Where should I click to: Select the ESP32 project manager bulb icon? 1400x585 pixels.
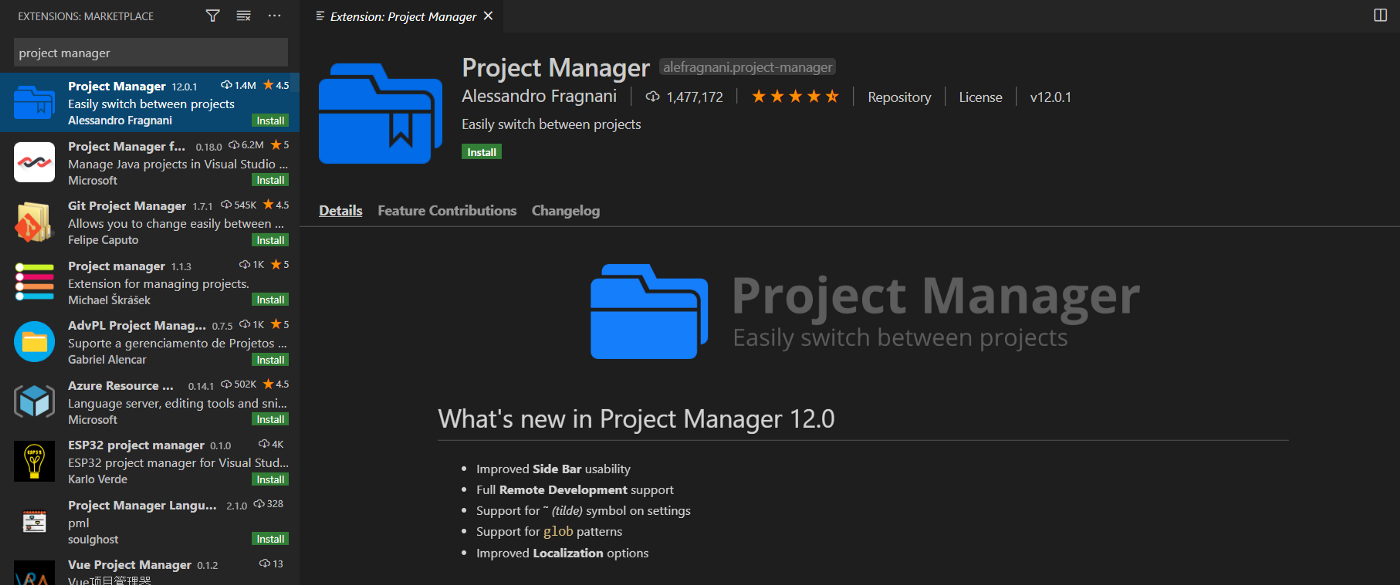point(34,461)
